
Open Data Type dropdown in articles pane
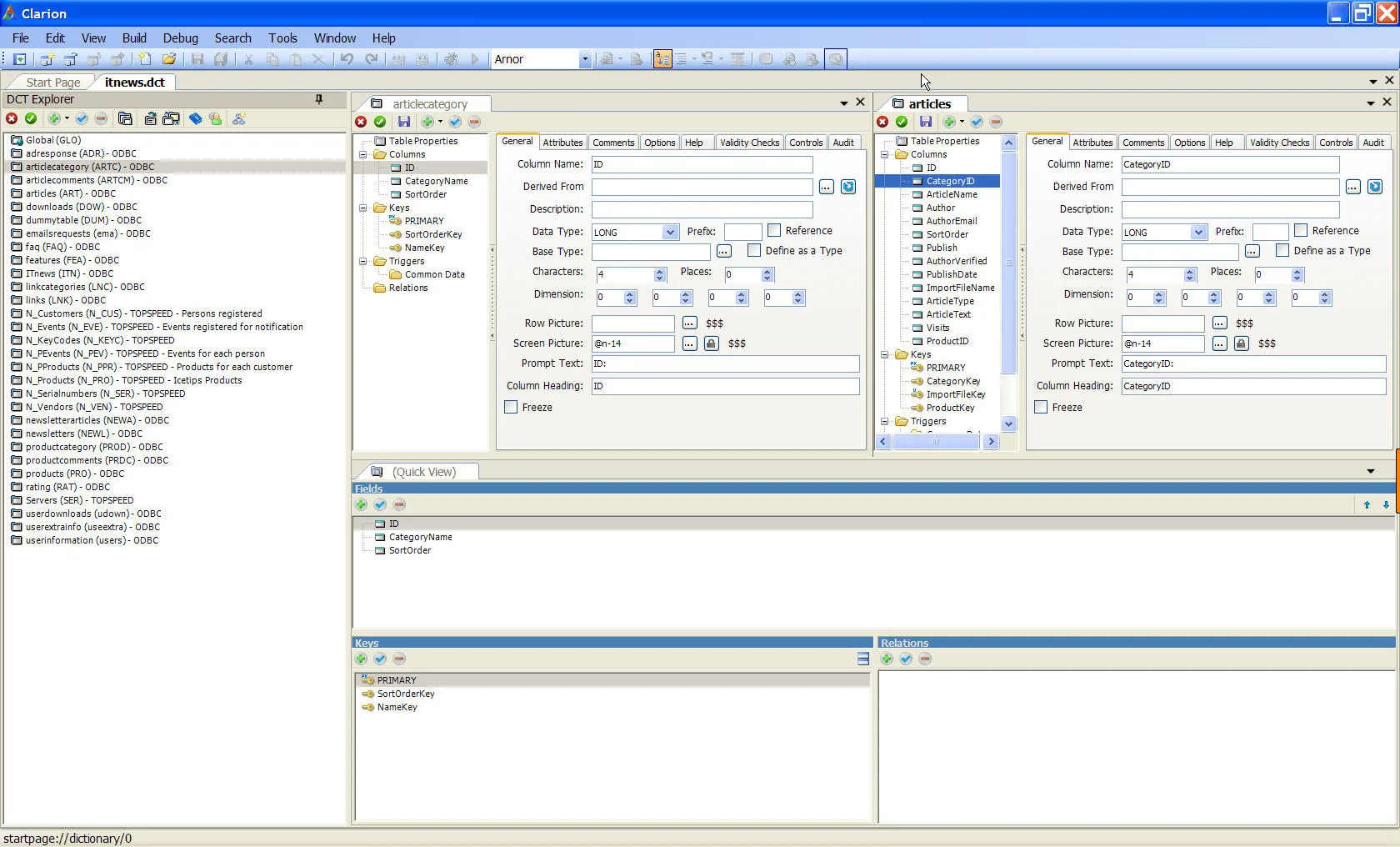pyautogui.click(x=1198, y=233)
